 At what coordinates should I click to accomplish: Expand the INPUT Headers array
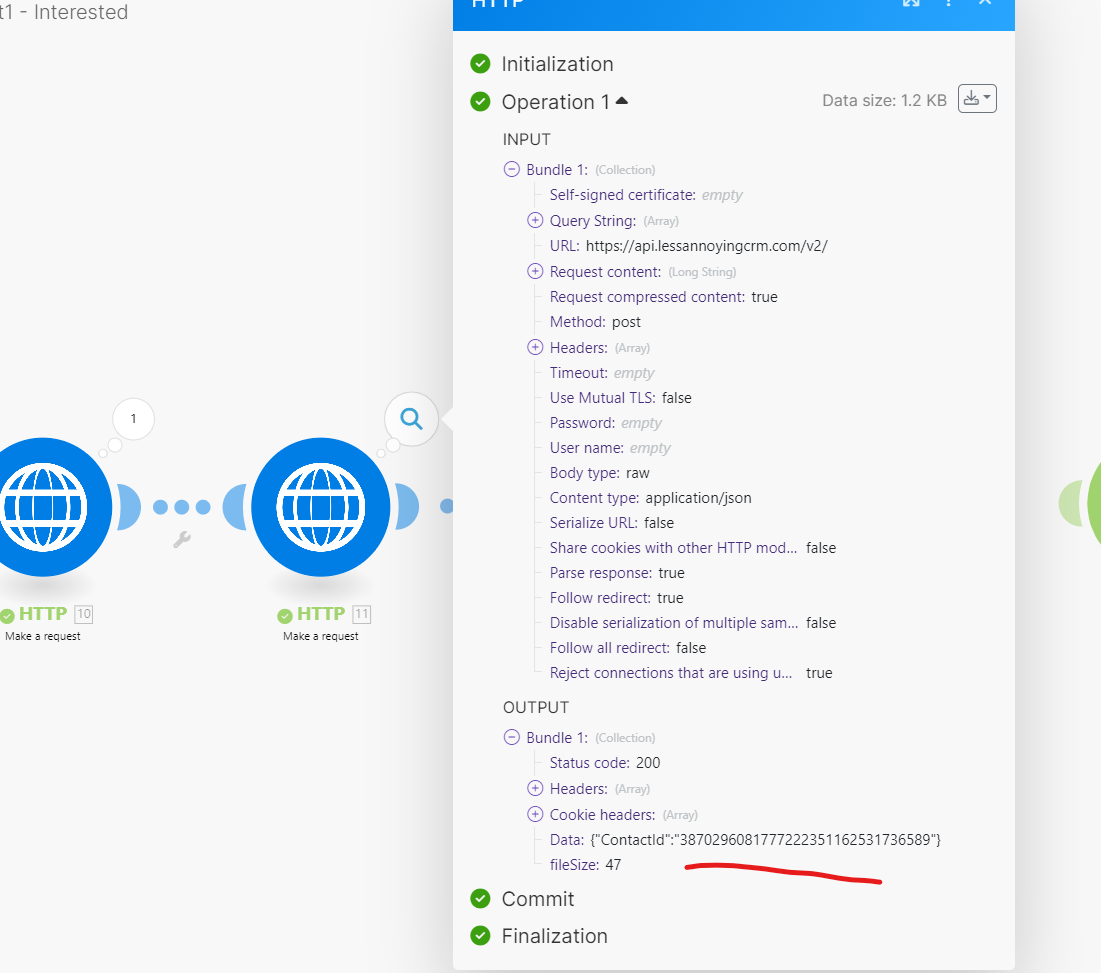click(x=535, y=347)
